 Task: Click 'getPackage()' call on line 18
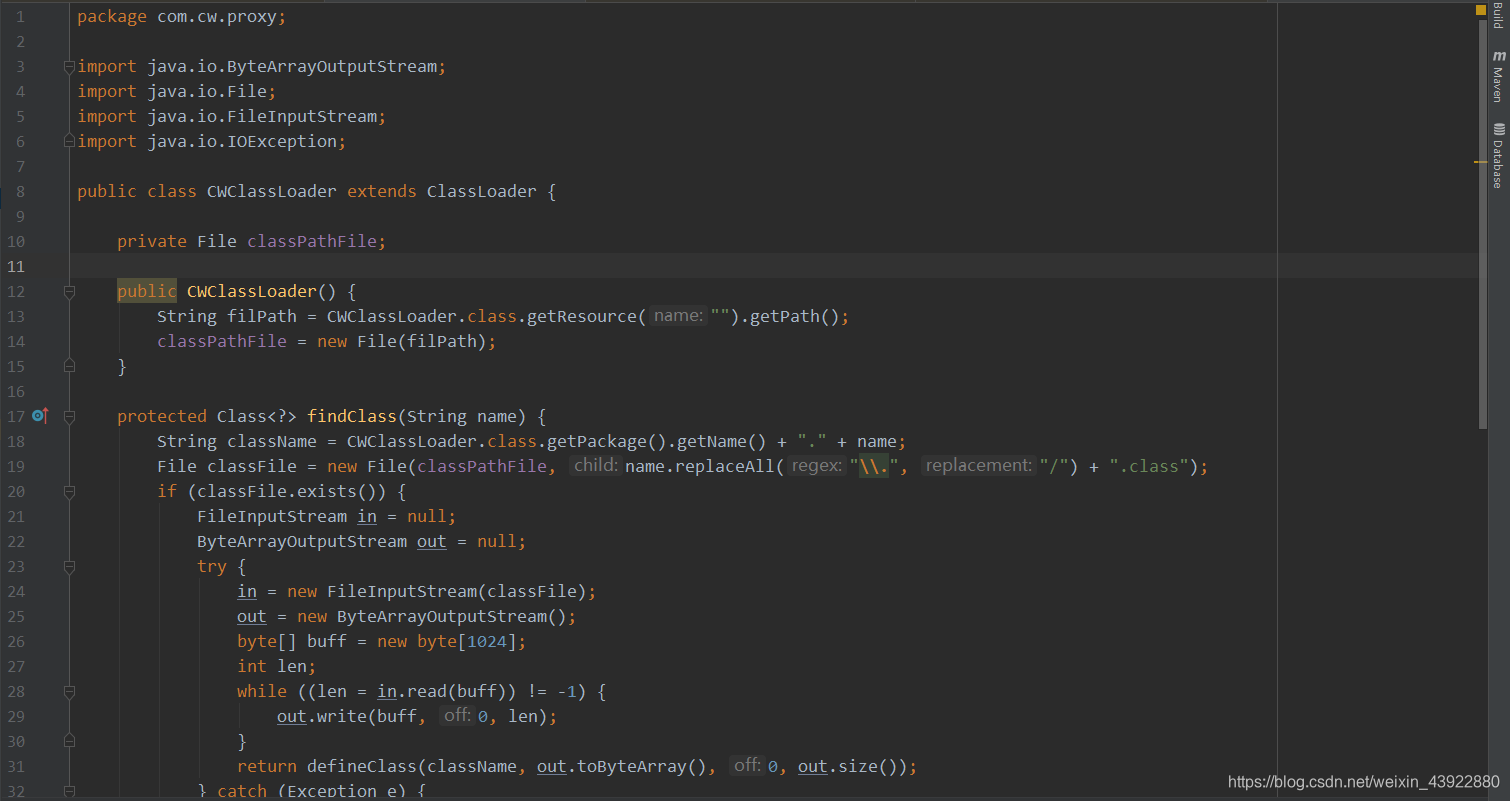coord(612,442)
